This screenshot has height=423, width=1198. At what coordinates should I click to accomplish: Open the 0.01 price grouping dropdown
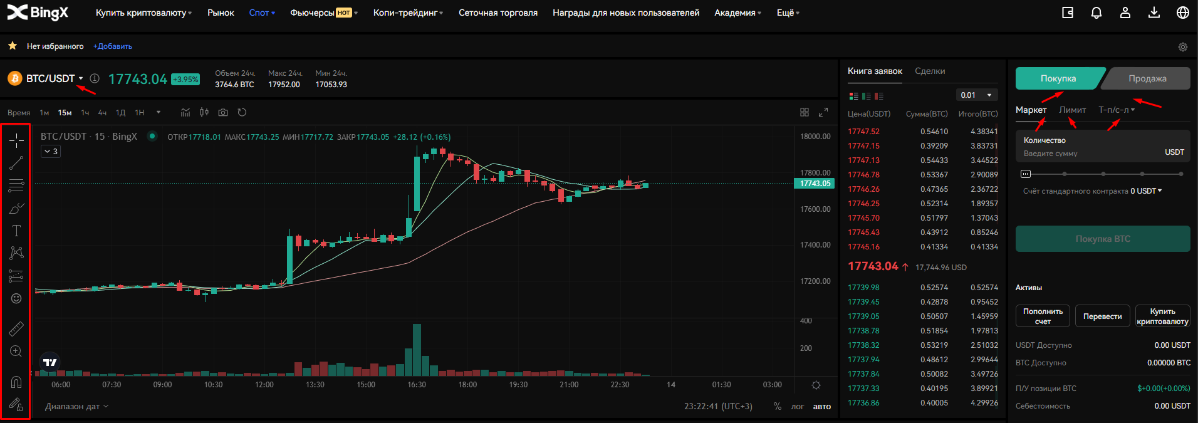pos(976,95)
